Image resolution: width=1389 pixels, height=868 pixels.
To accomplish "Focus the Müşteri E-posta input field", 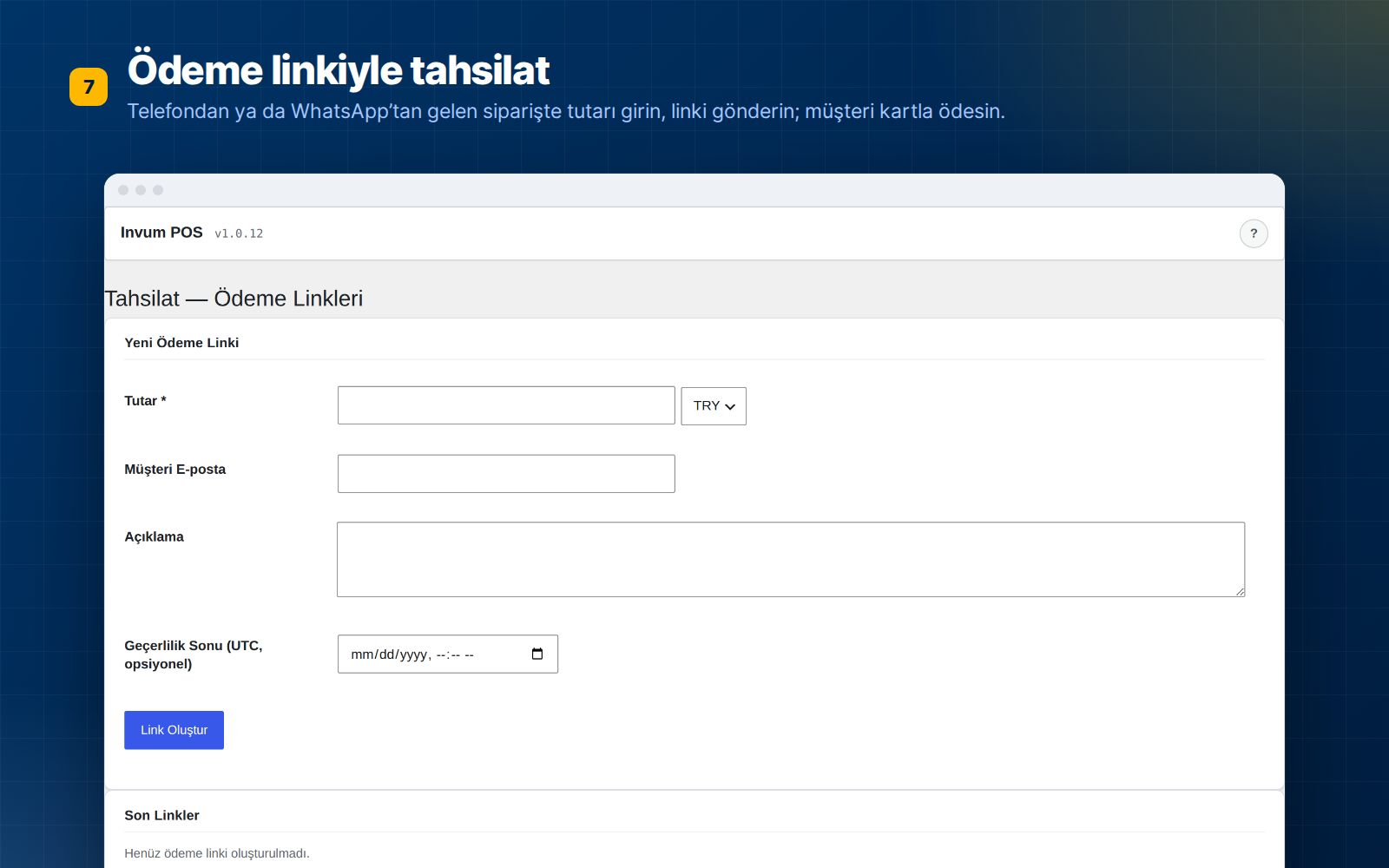I will pos(506,474).
